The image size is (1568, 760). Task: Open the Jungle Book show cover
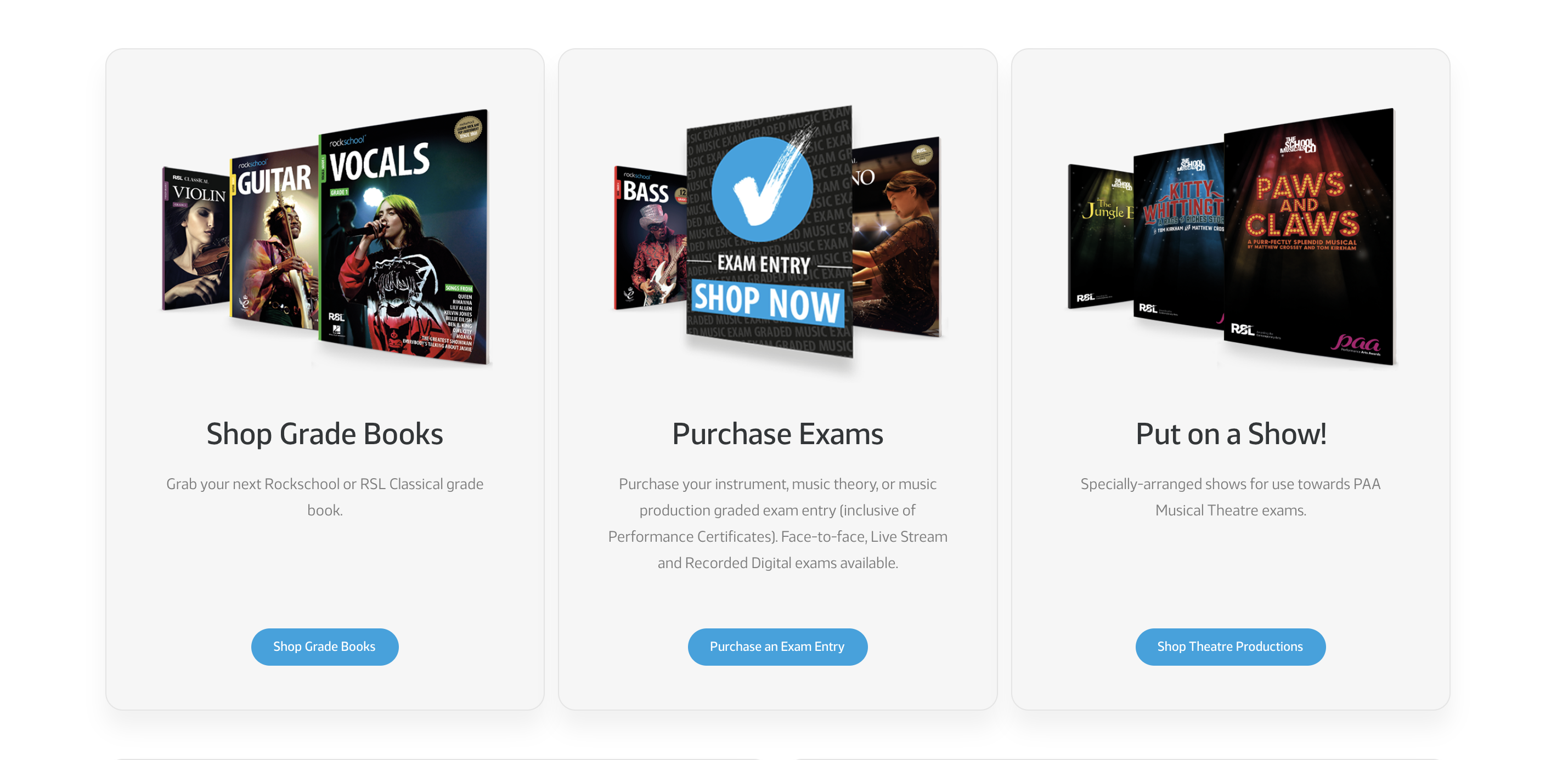click(1101, 237)
